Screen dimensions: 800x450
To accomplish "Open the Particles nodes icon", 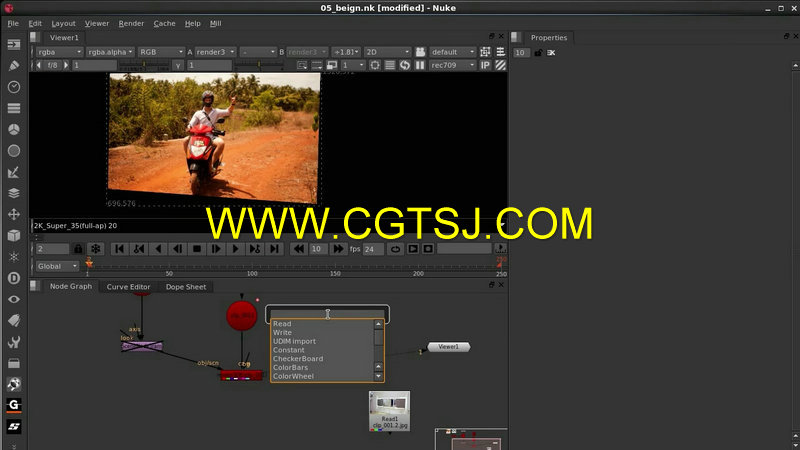I will tap(14, 257).
